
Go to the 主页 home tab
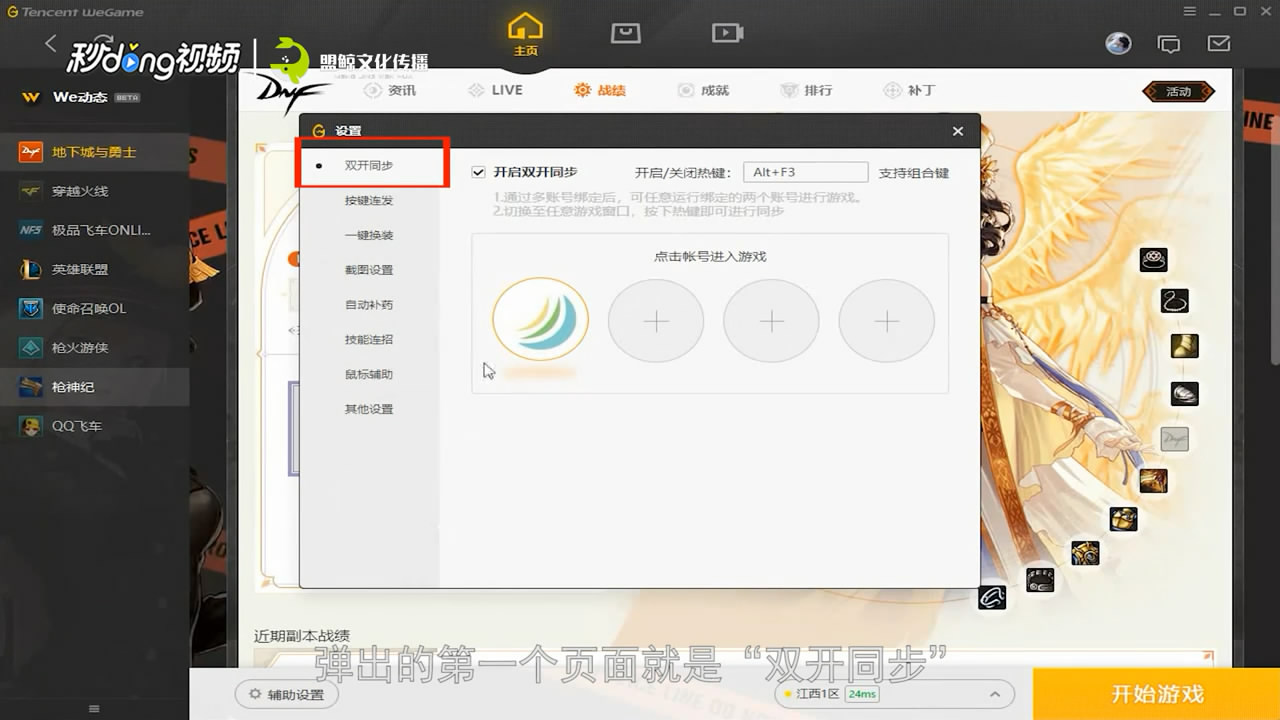(525, 33)
